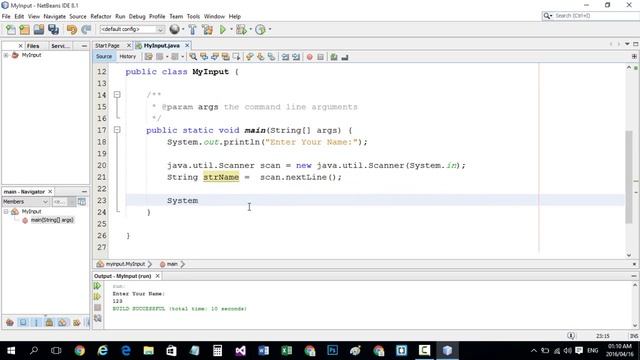Open the default config dropdown

[132, 29]
